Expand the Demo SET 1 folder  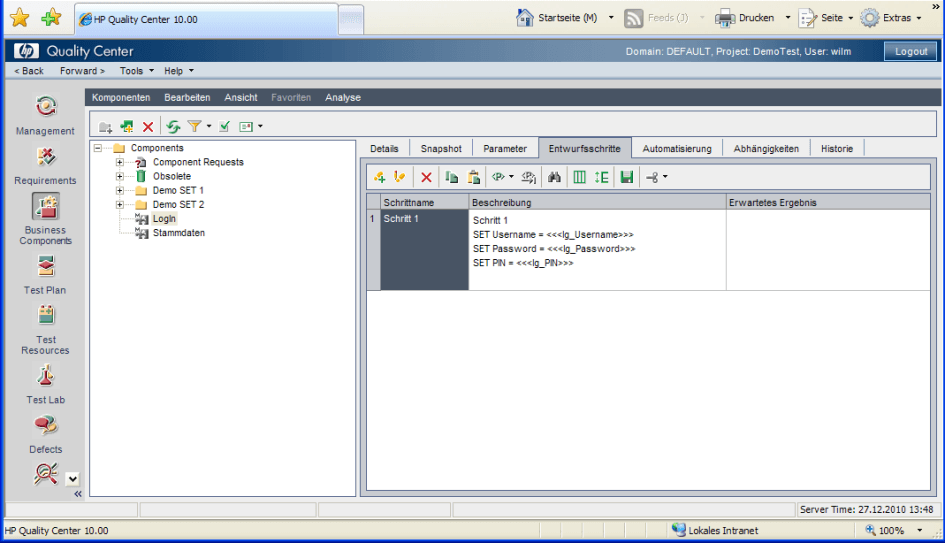tap(120, 190)
